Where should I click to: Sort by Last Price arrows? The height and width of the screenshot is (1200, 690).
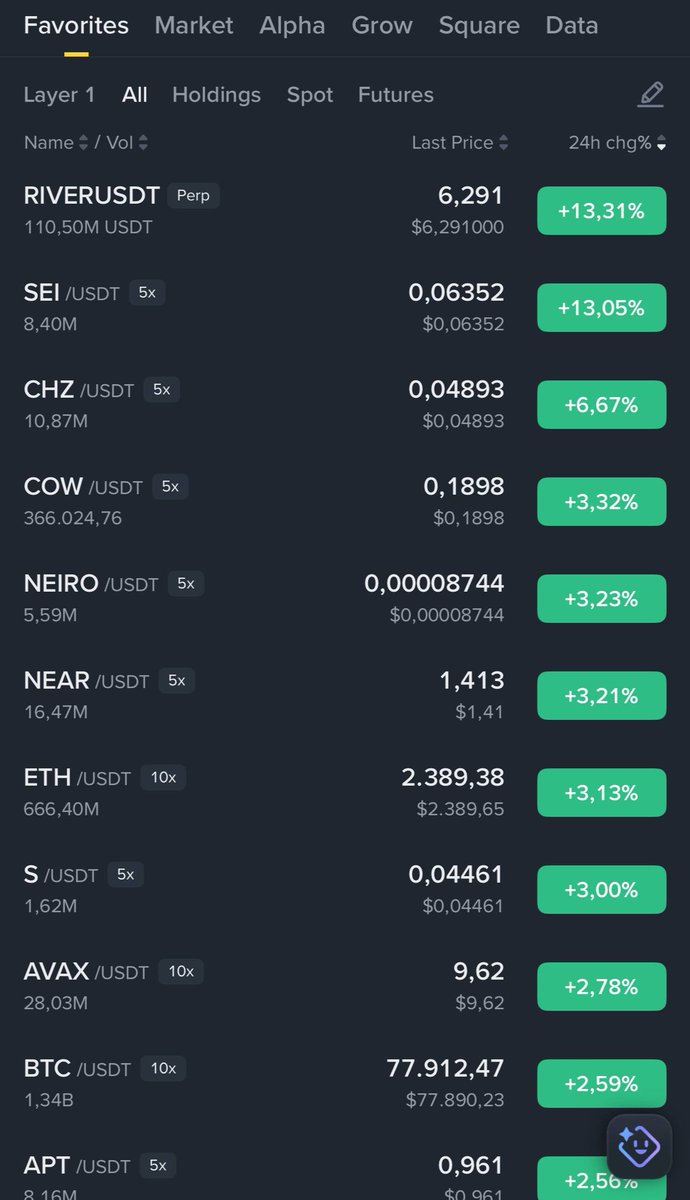click(503, 143)
